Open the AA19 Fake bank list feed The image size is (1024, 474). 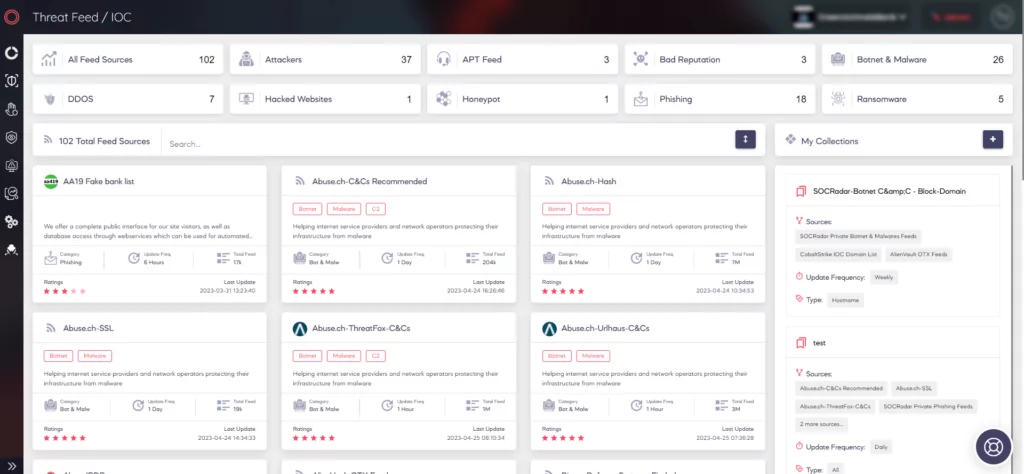pos(99,181)
